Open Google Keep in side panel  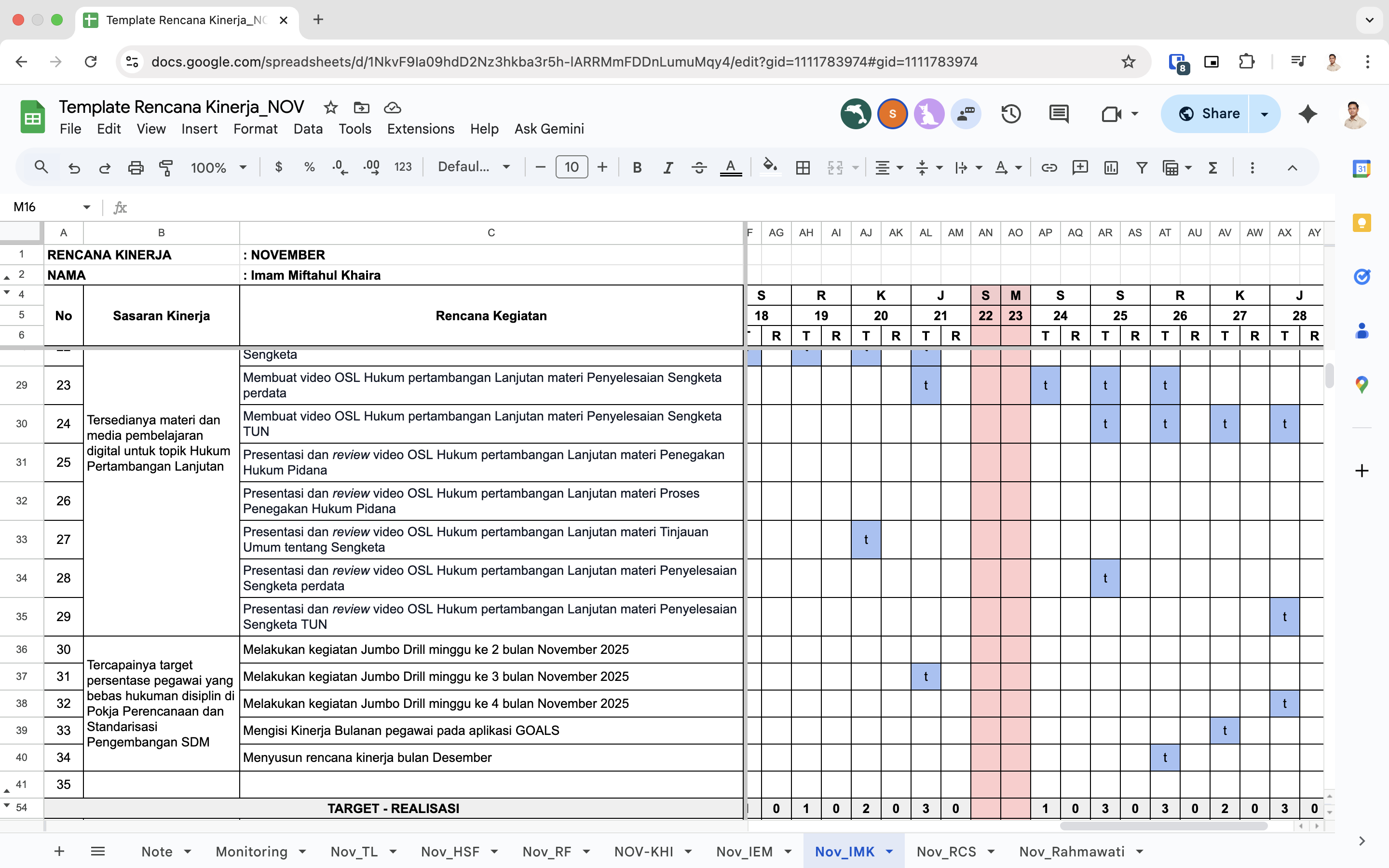[1362, 223]
